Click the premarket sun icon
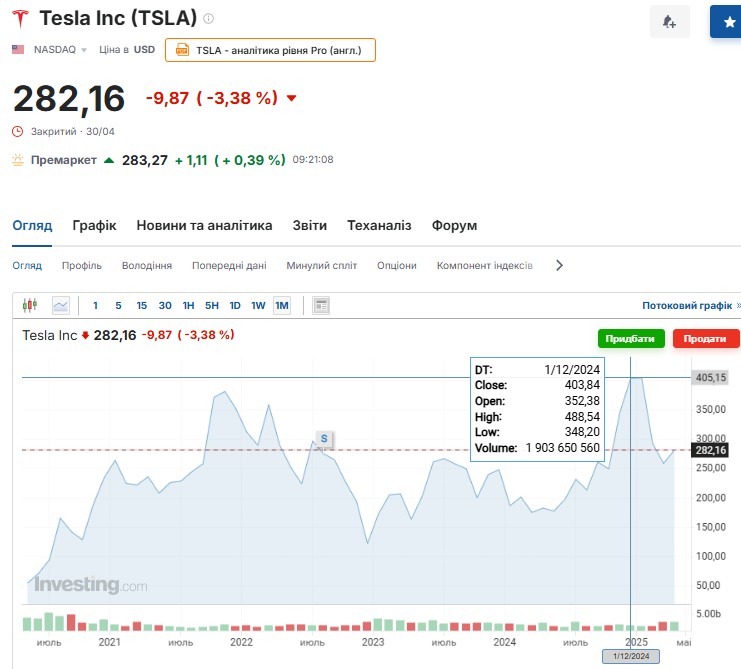This screenshot has height=669, width=741. tap(18, 160)
